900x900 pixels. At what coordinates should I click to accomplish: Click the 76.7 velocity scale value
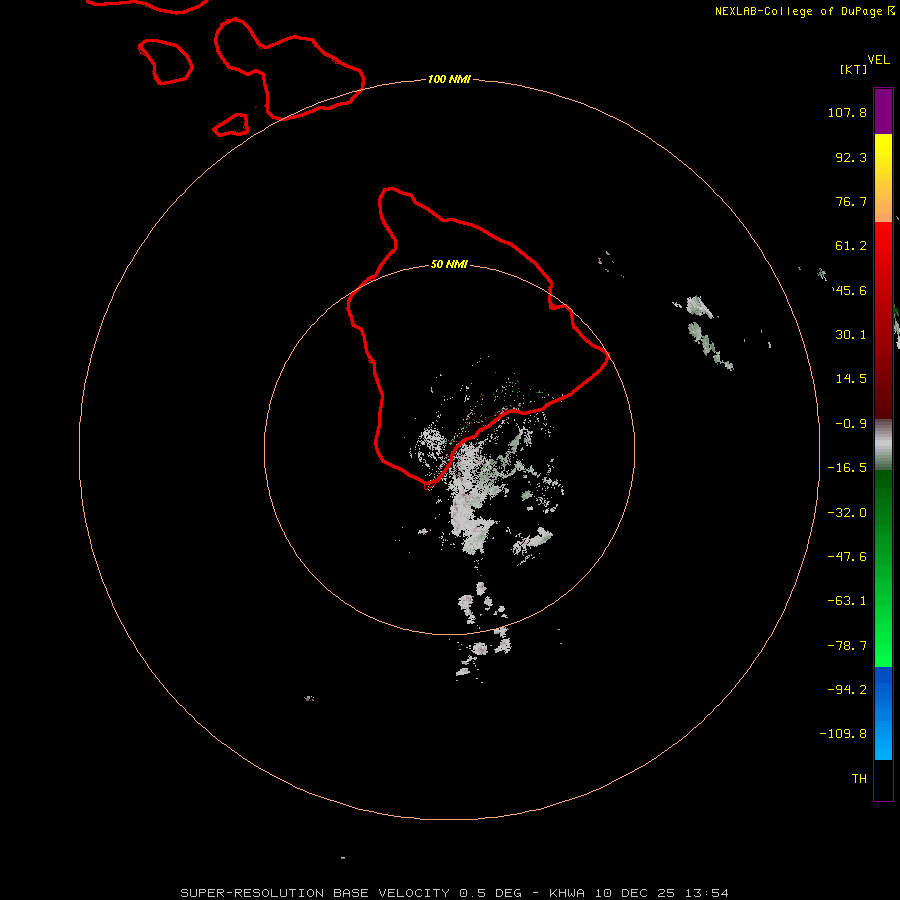(x=851, y=201)
